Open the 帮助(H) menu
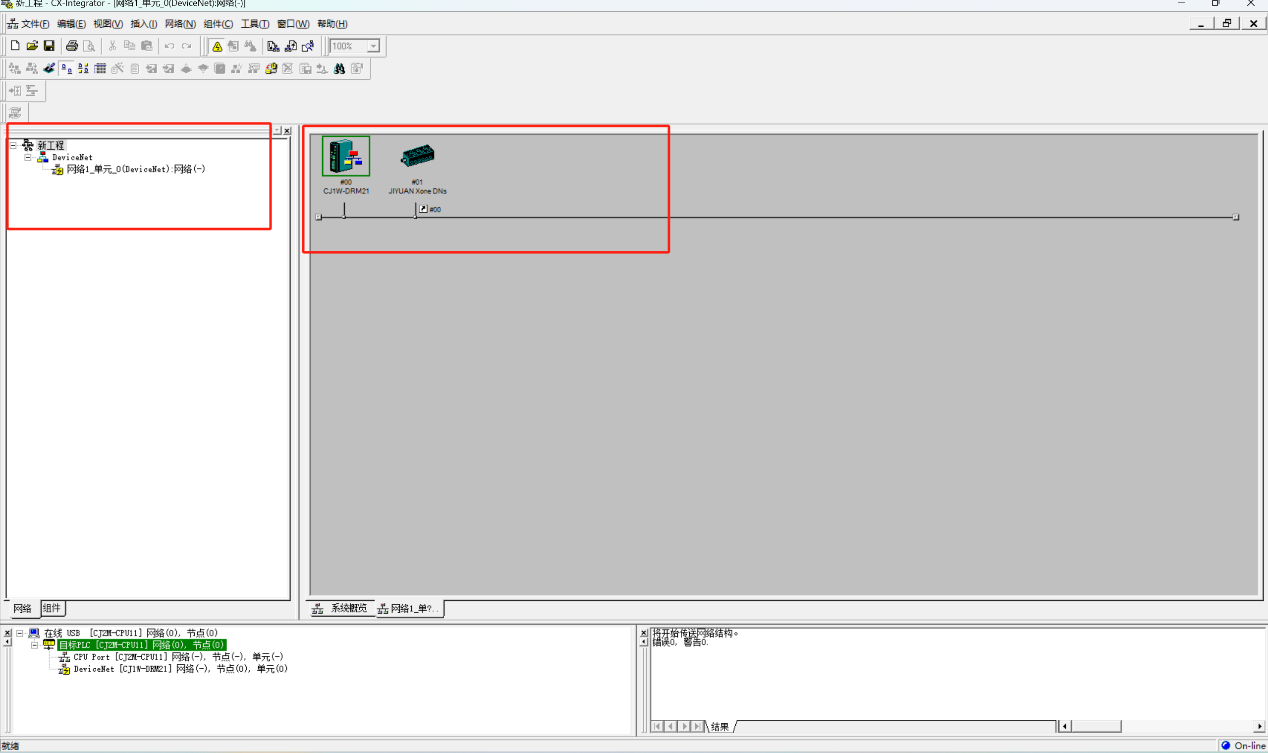This screenshot has width=1268, height=753. point(332,24)
